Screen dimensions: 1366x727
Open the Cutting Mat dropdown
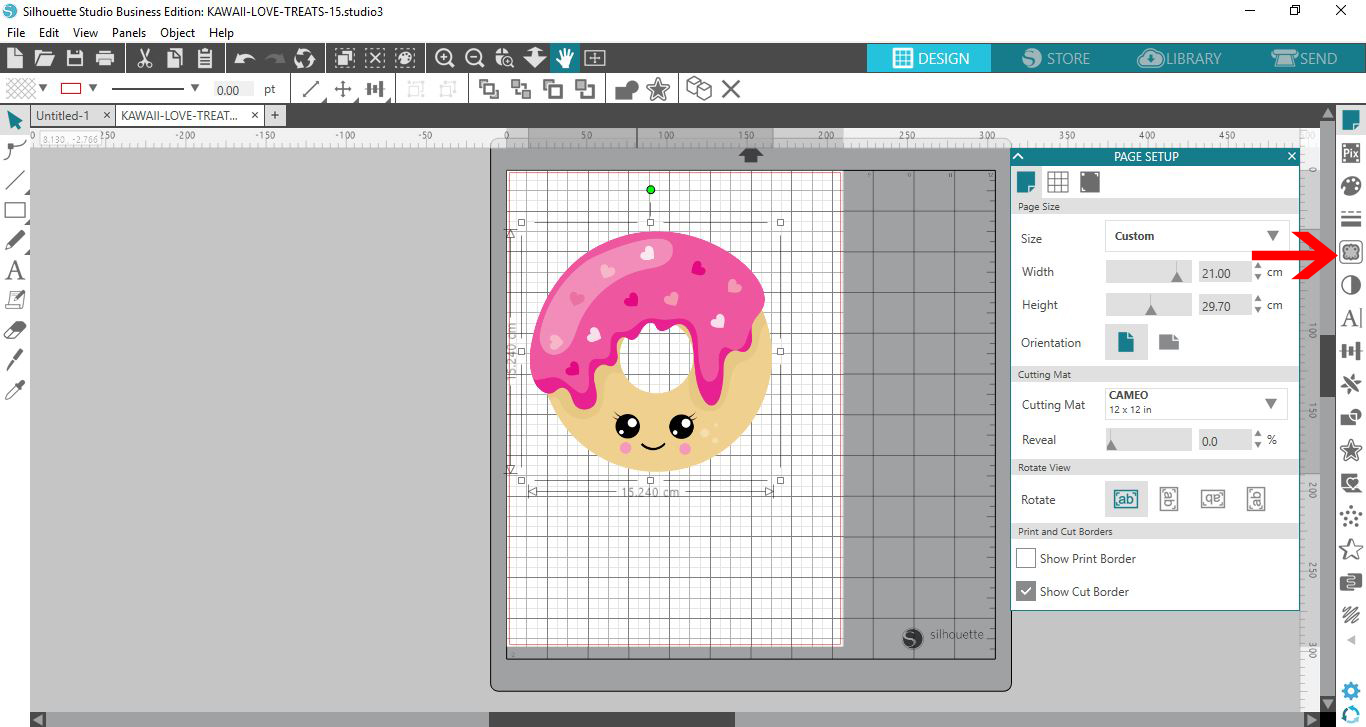tap(1196, 404)
